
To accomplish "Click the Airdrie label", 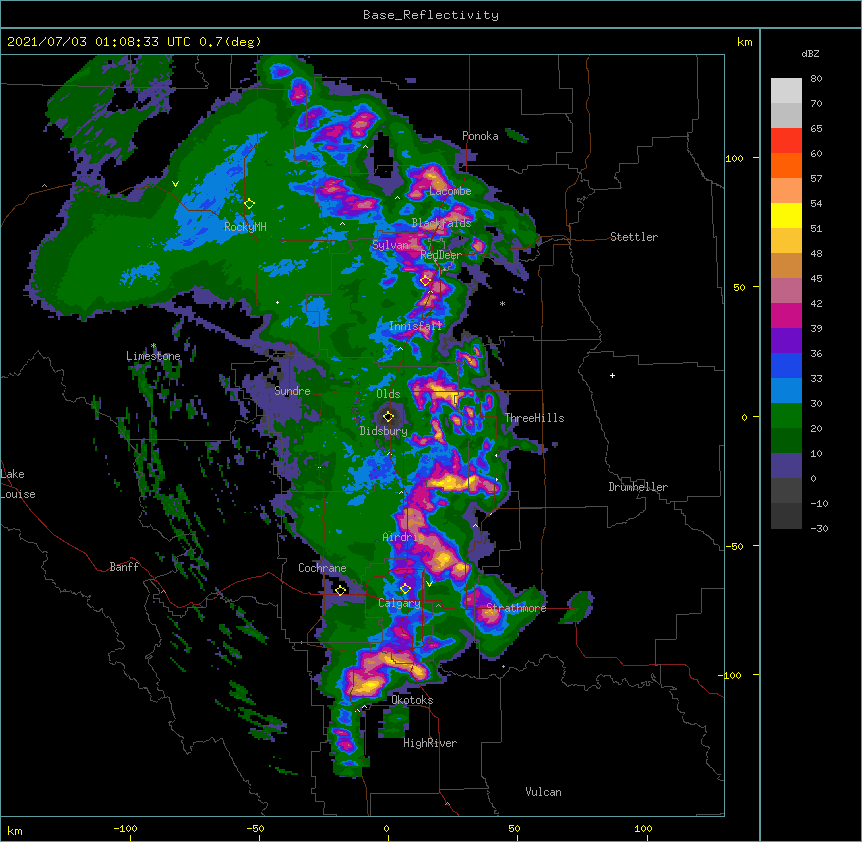I will pyautogui.click(x=403, y=537).
